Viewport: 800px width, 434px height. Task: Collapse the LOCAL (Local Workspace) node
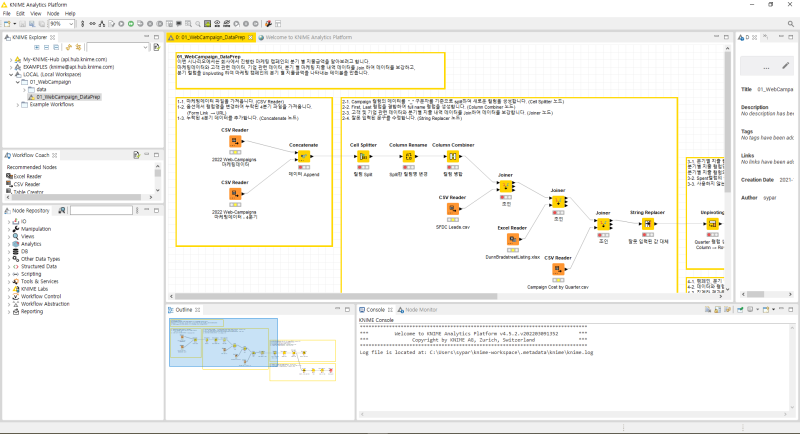[11, 74]
